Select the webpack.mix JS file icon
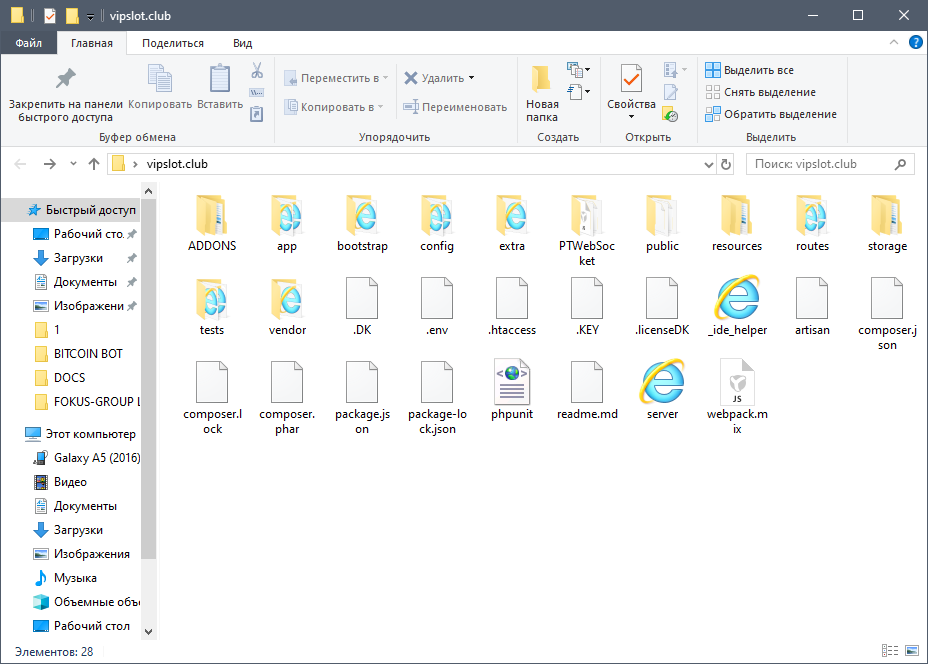The width and height of the screenshot is (928, 664). (x=737, y=382)
